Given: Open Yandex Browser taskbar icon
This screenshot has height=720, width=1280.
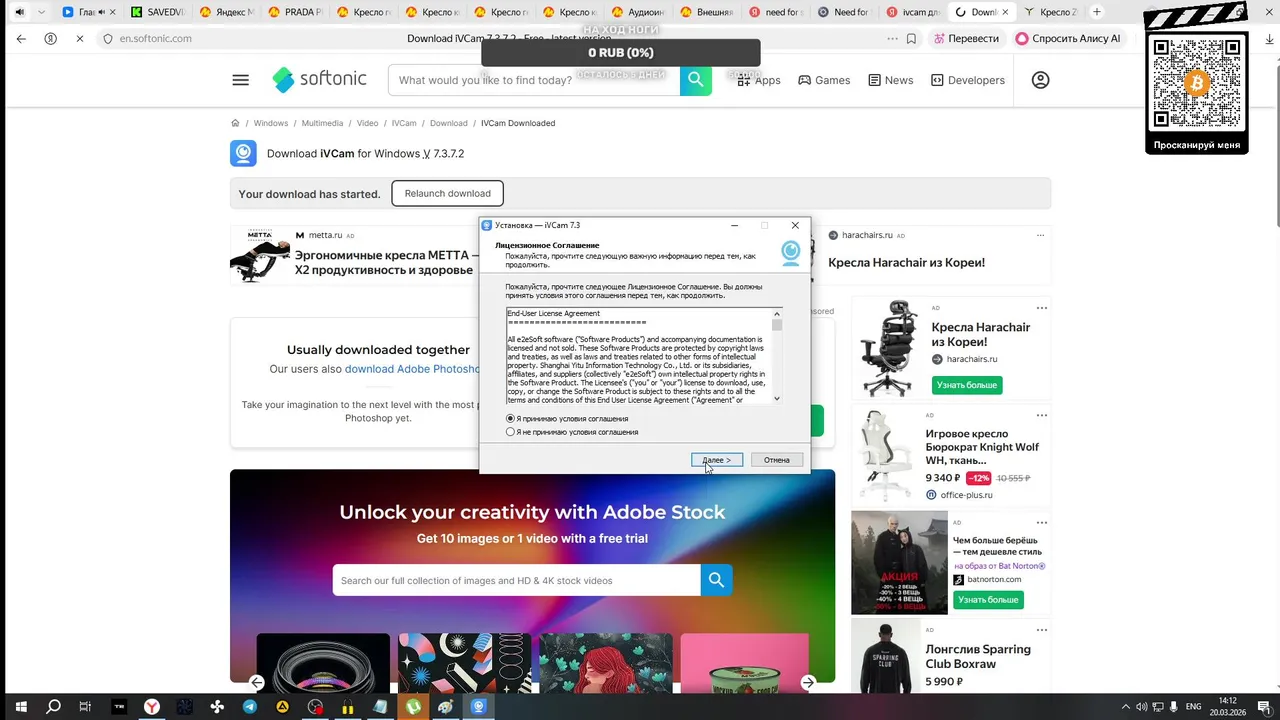Looking at the screenshot, I should (x=151, y=706).
